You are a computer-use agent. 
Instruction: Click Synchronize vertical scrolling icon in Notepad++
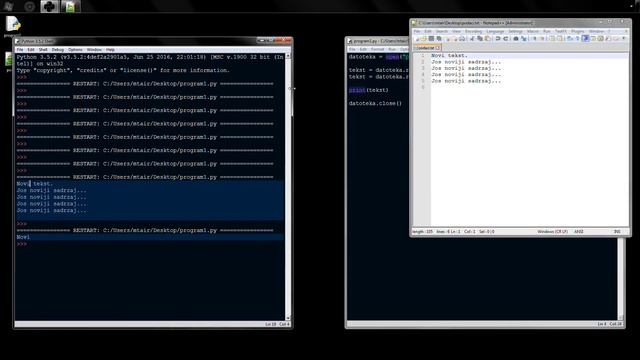(552, 38)
